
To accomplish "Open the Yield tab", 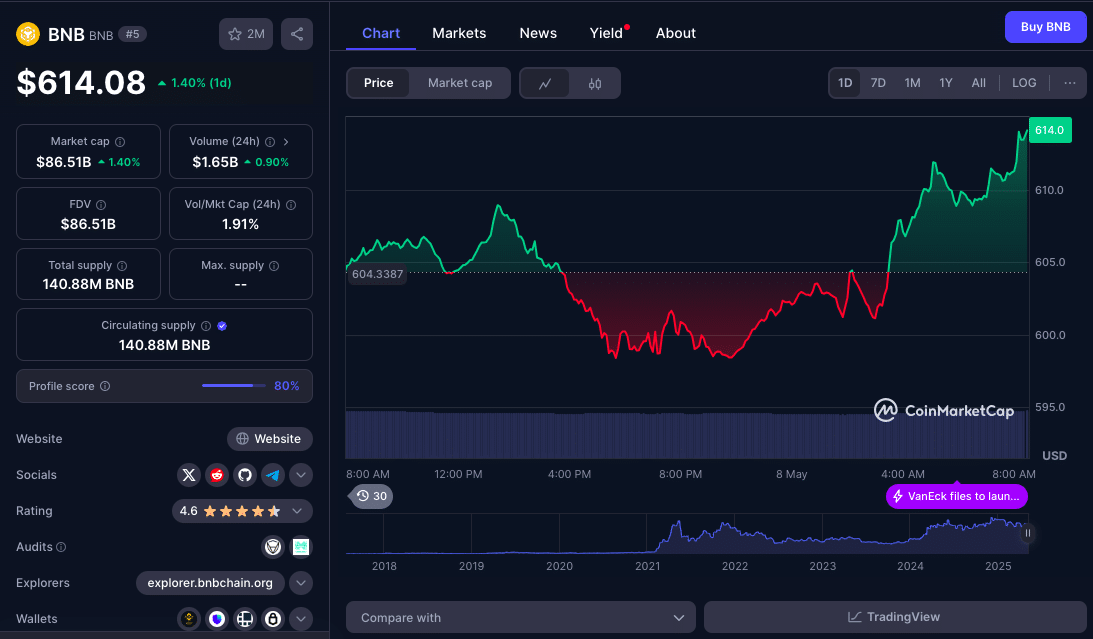I will coord(606,33).
